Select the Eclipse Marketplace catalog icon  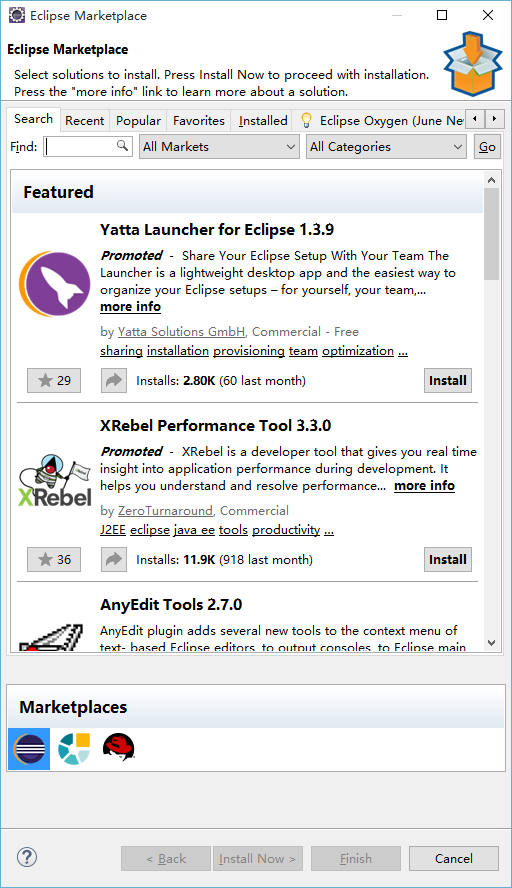click(29, 749)
